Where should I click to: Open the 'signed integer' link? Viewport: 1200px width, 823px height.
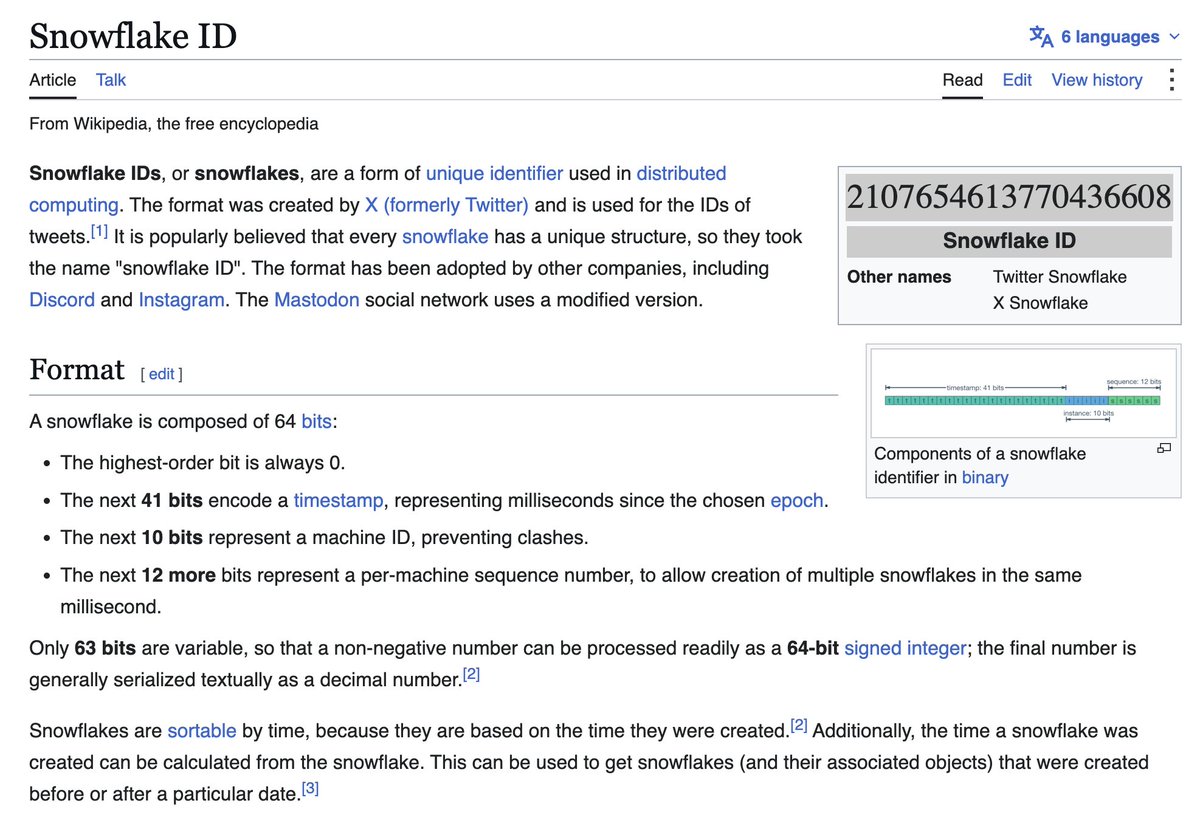905,648
